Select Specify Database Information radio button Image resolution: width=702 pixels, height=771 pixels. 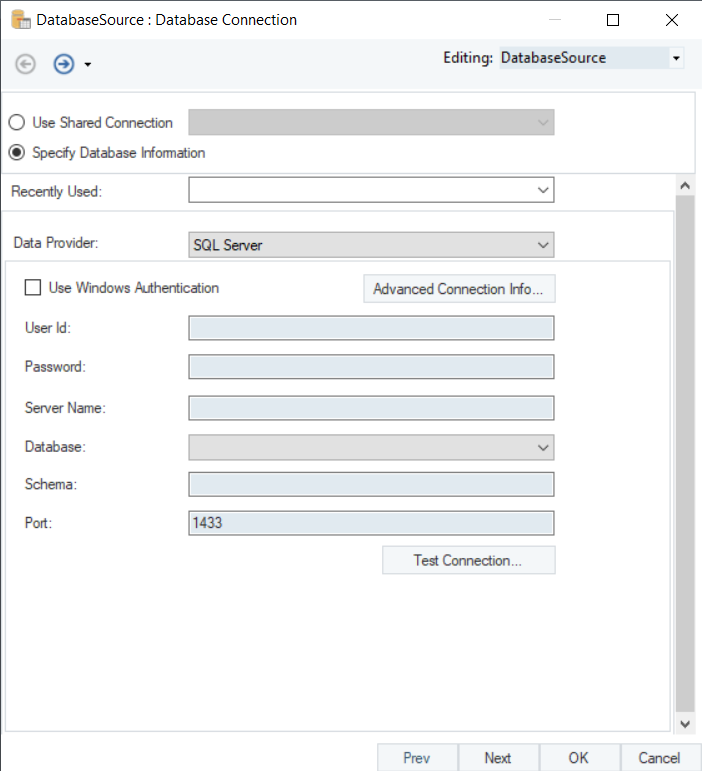17,153
